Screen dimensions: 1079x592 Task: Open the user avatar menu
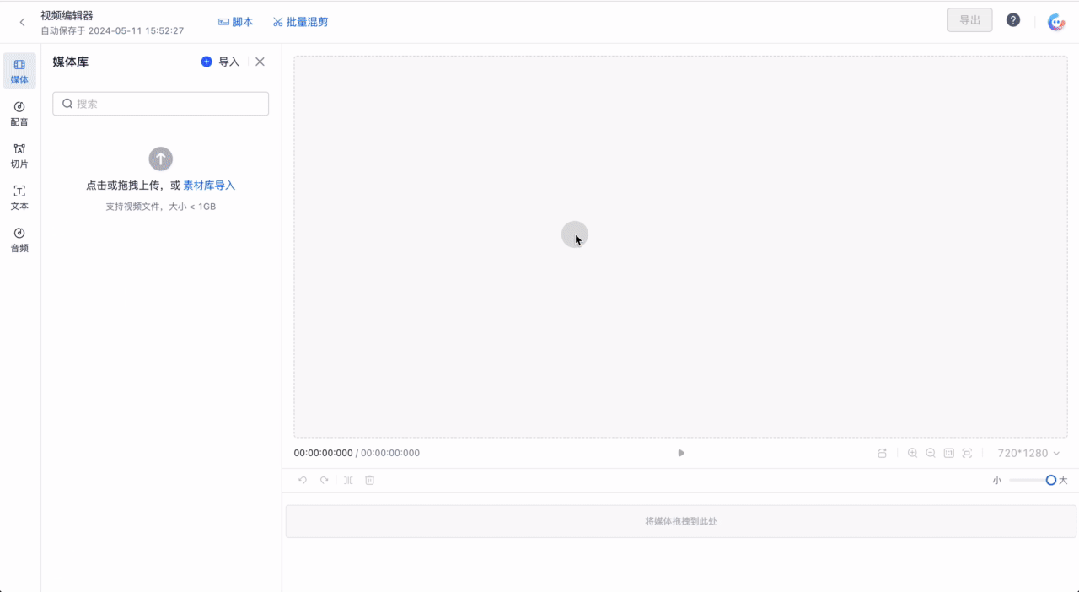pos(1056,22)
